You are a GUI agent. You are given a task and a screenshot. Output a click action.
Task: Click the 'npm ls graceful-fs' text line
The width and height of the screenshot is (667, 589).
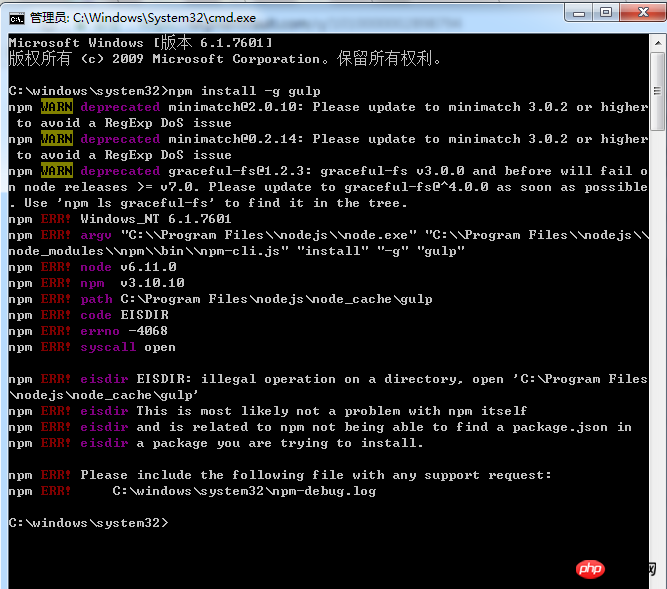tap(208, 203)
